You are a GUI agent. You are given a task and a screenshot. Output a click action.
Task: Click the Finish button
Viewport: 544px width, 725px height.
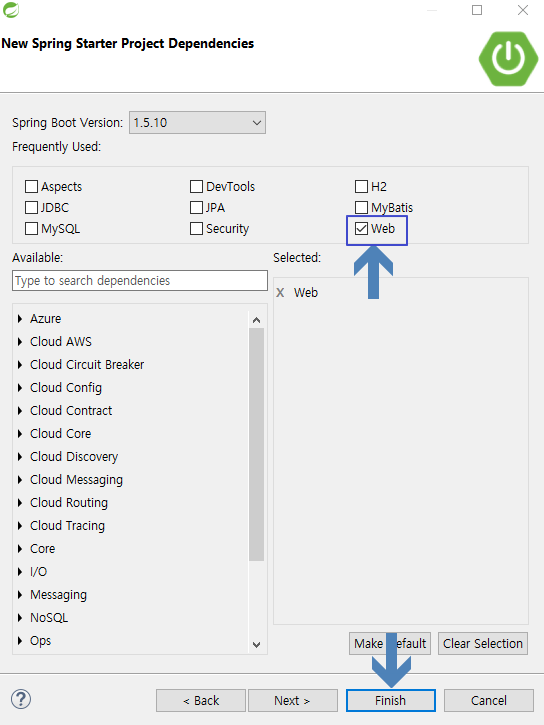[391, 700]
